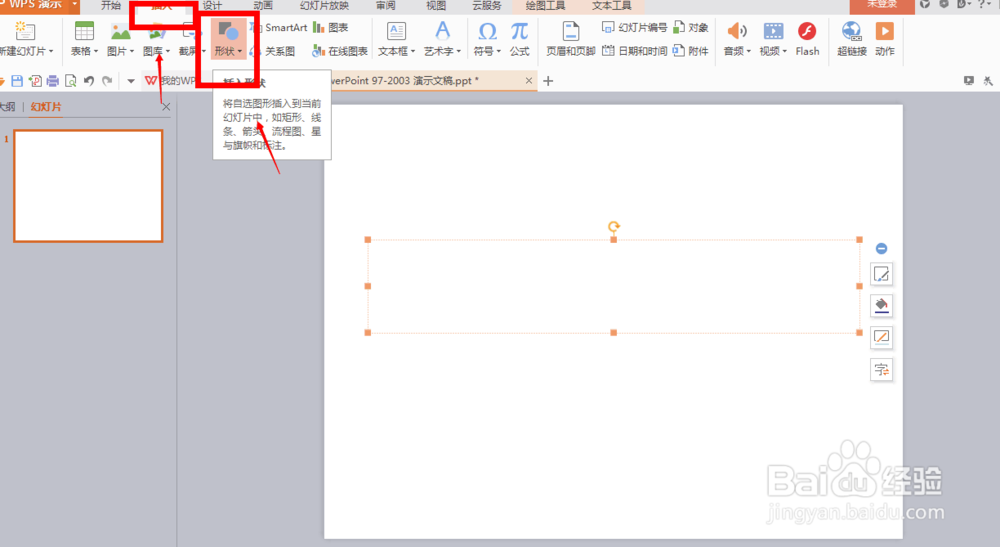
Task: Insert 幻灯片编号 slide number
Action: coord(635,27)
